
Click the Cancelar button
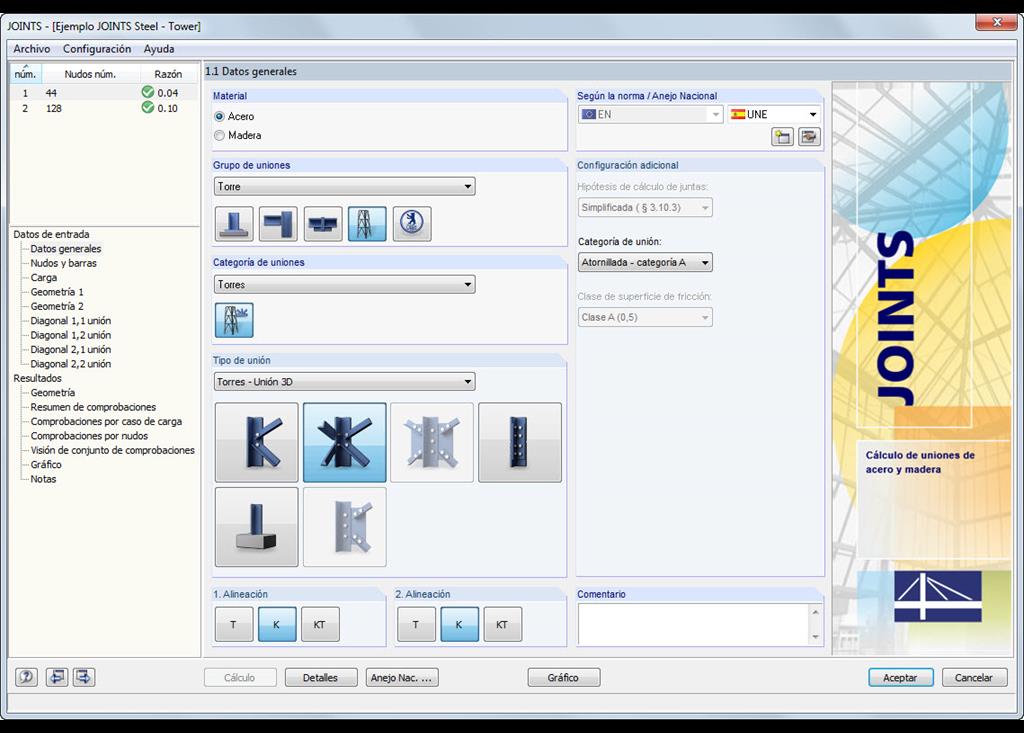[x=974, y=677]
